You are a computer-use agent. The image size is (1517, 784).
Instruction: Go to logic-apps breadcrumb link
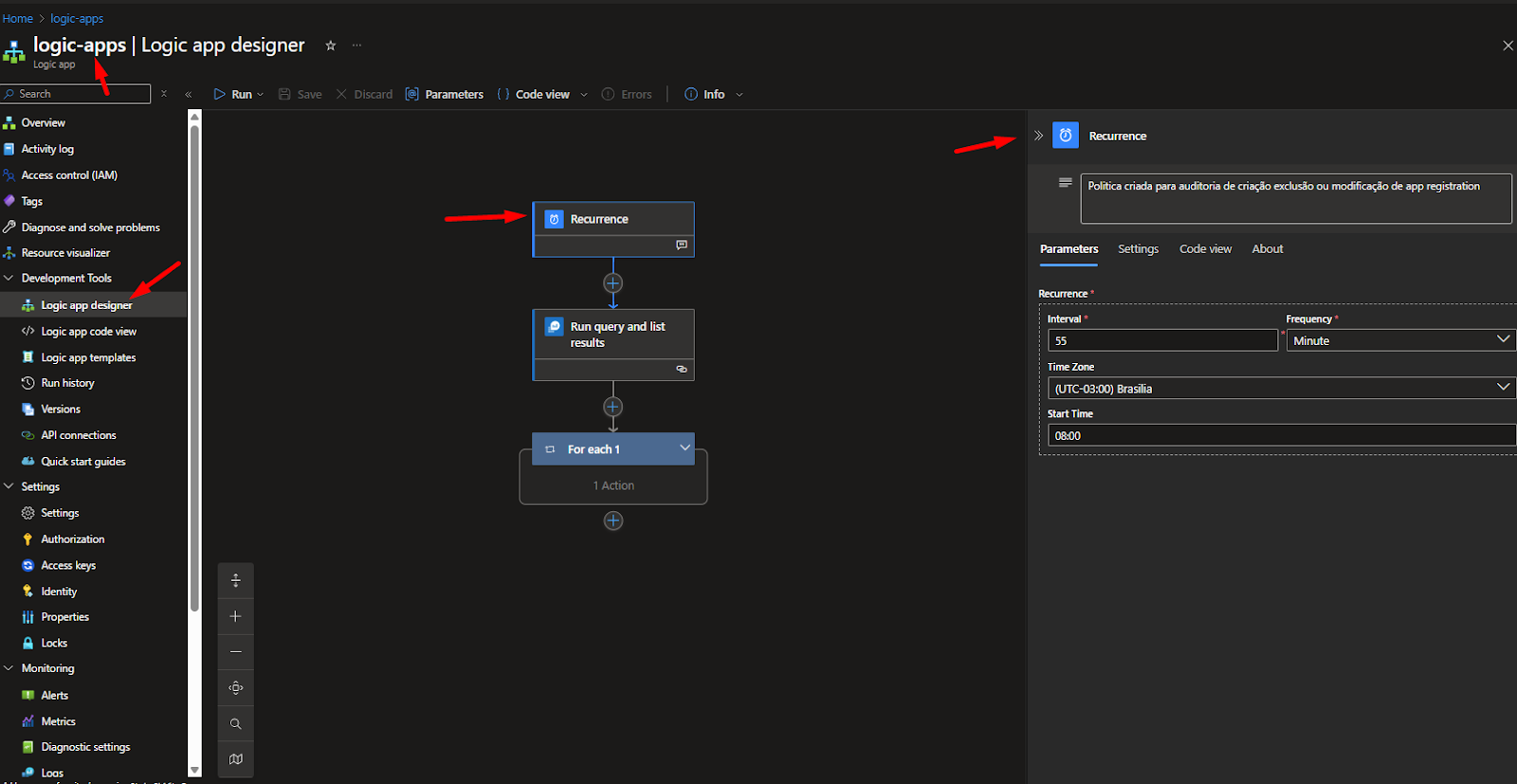77,18
